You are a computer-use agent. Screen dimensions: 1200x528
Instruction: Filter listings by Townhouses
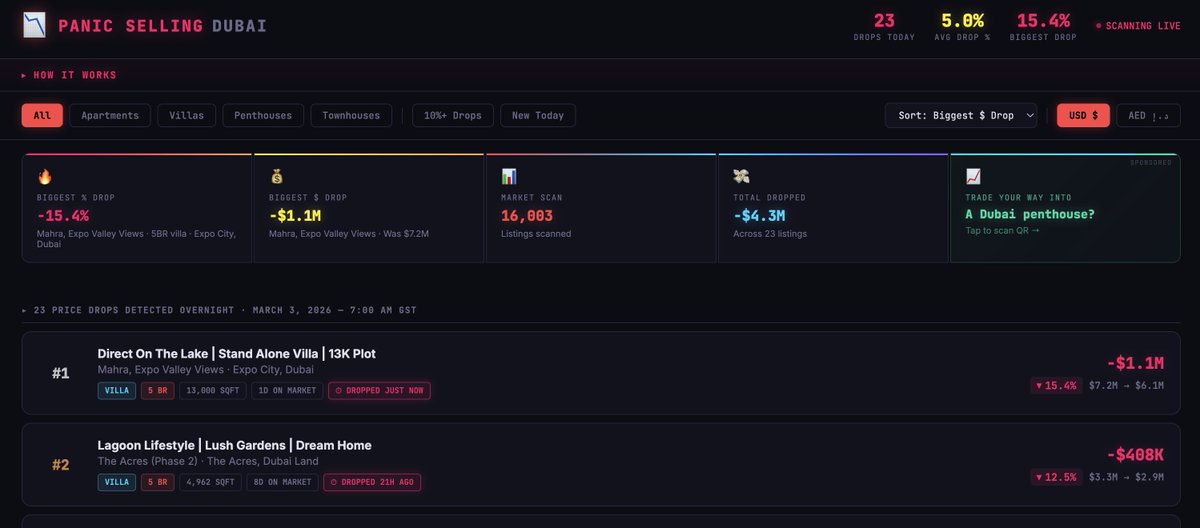[x=351, y=115]
